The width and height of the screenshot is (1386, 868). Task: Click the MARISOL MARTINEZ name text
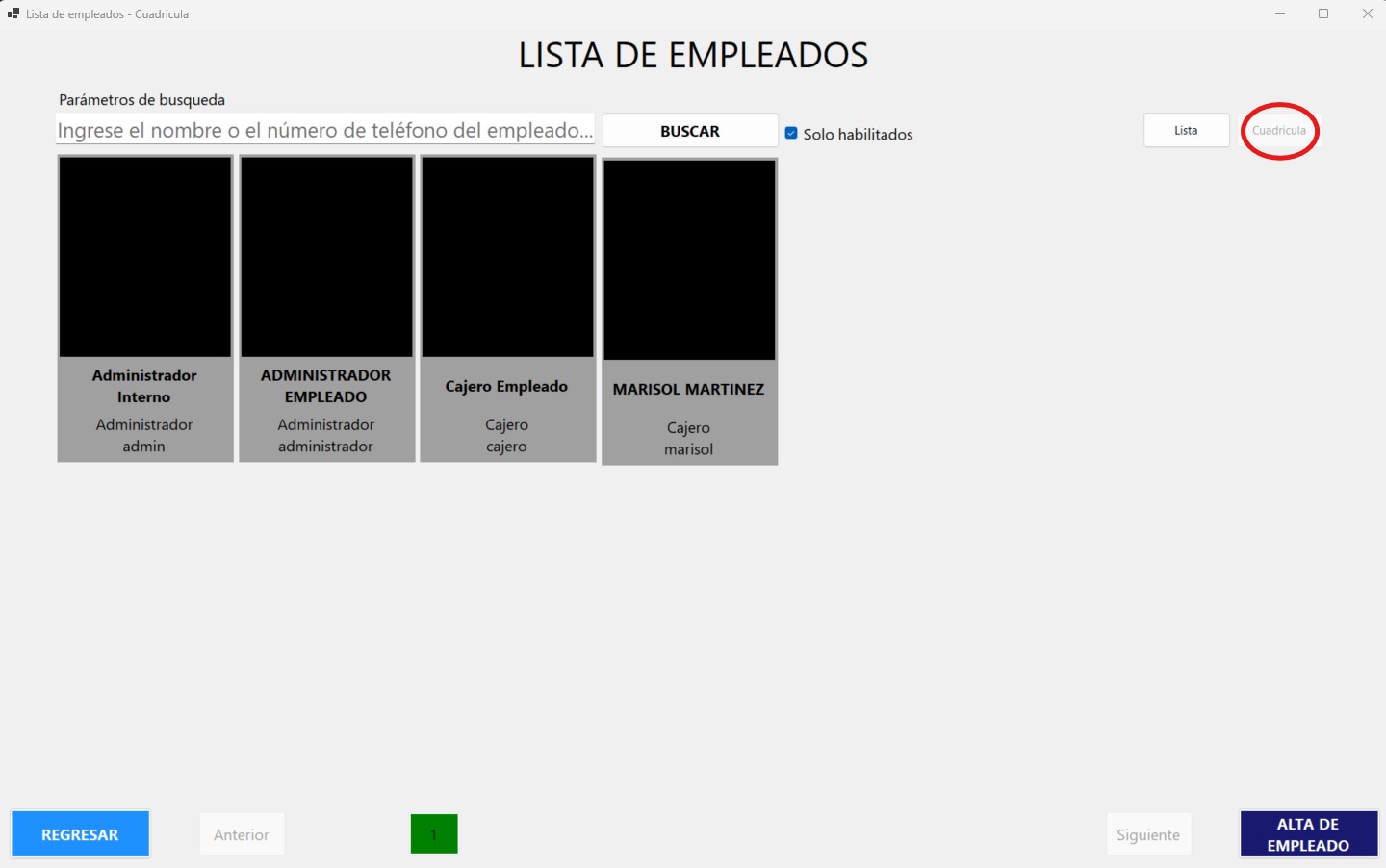pos(688,389)
